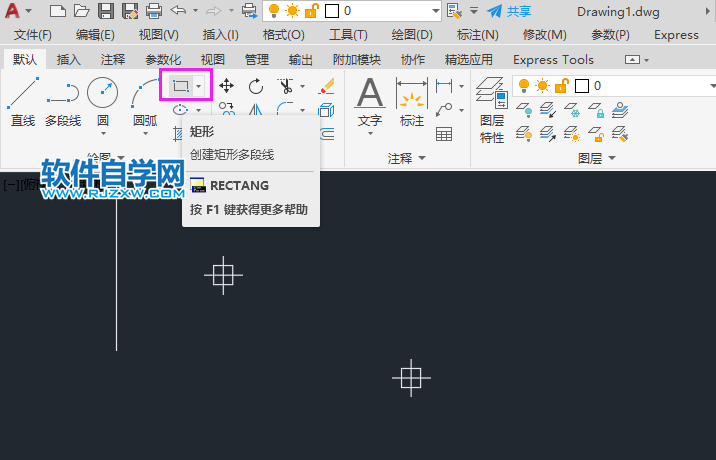The width and height of the screenshot is (716, 460).
Task: Click the New drawing icon
Action: coord(58,11)
